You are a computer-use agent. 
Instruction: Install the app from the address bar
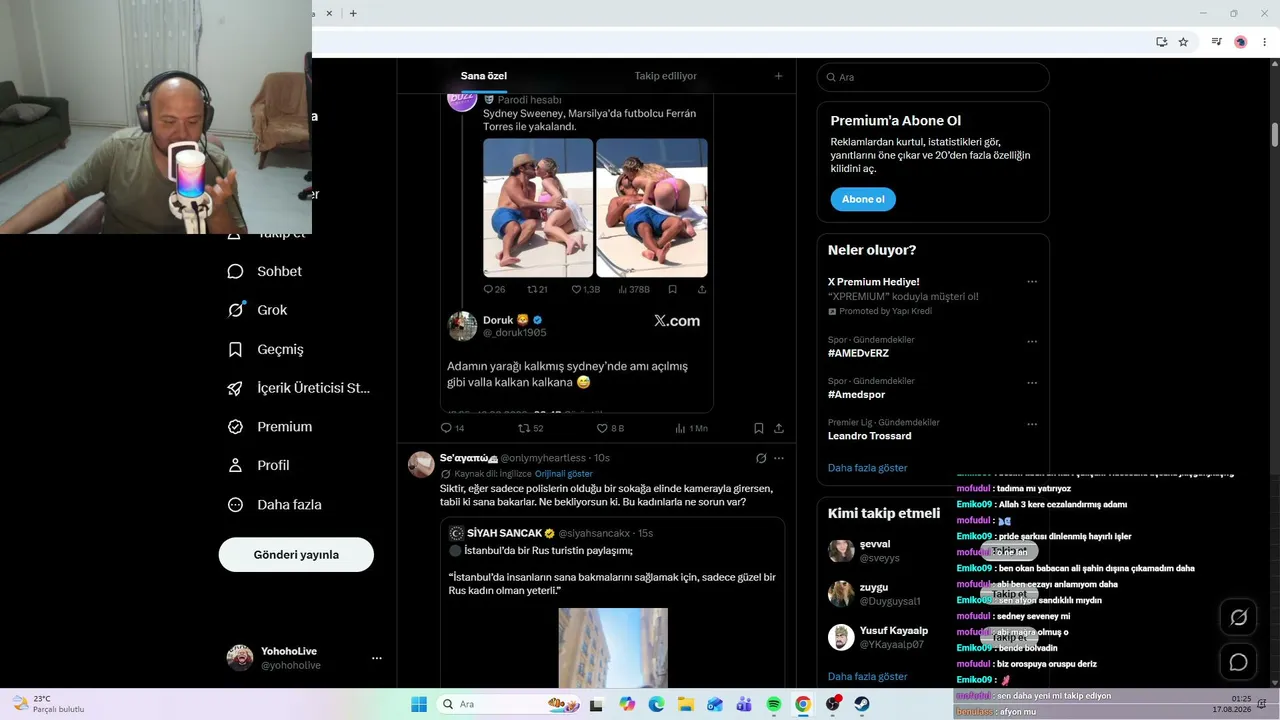click(x=1161, y=42)
